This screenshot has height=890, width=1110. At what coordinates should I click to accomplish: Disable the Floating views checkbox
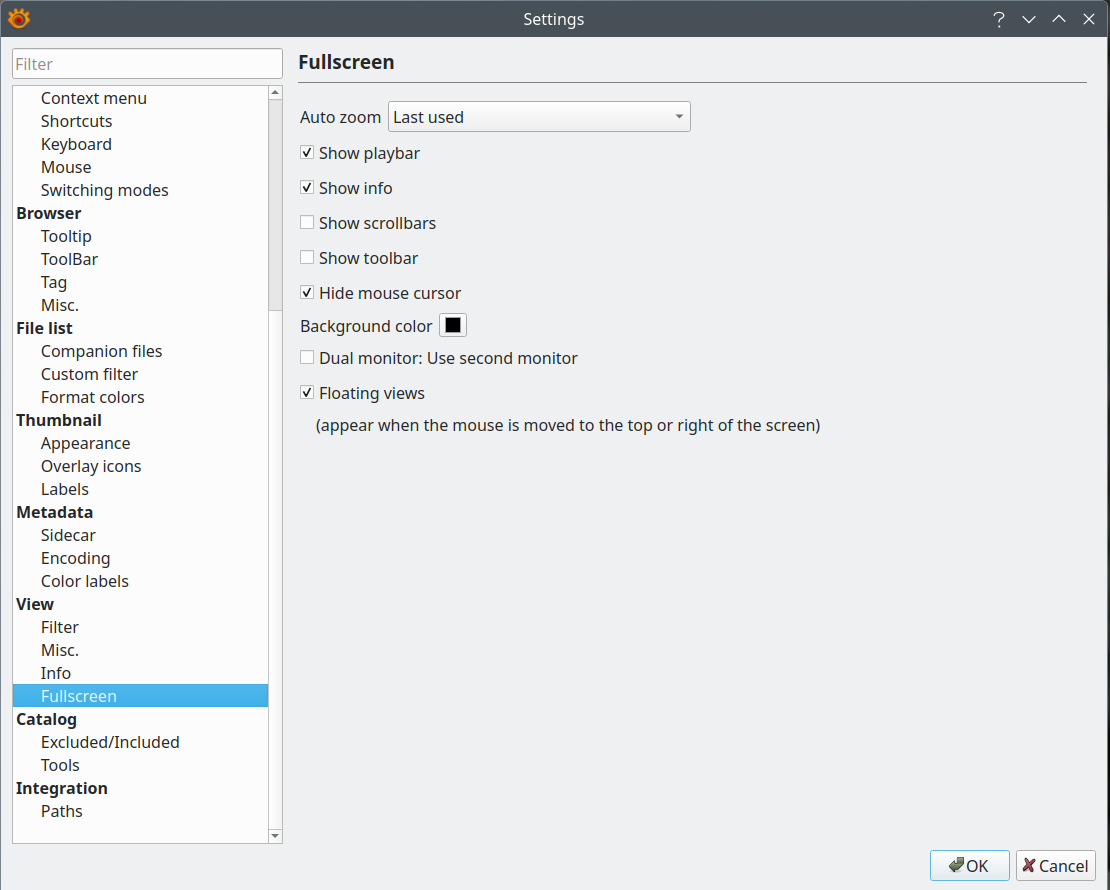click(x=307, y=393)
